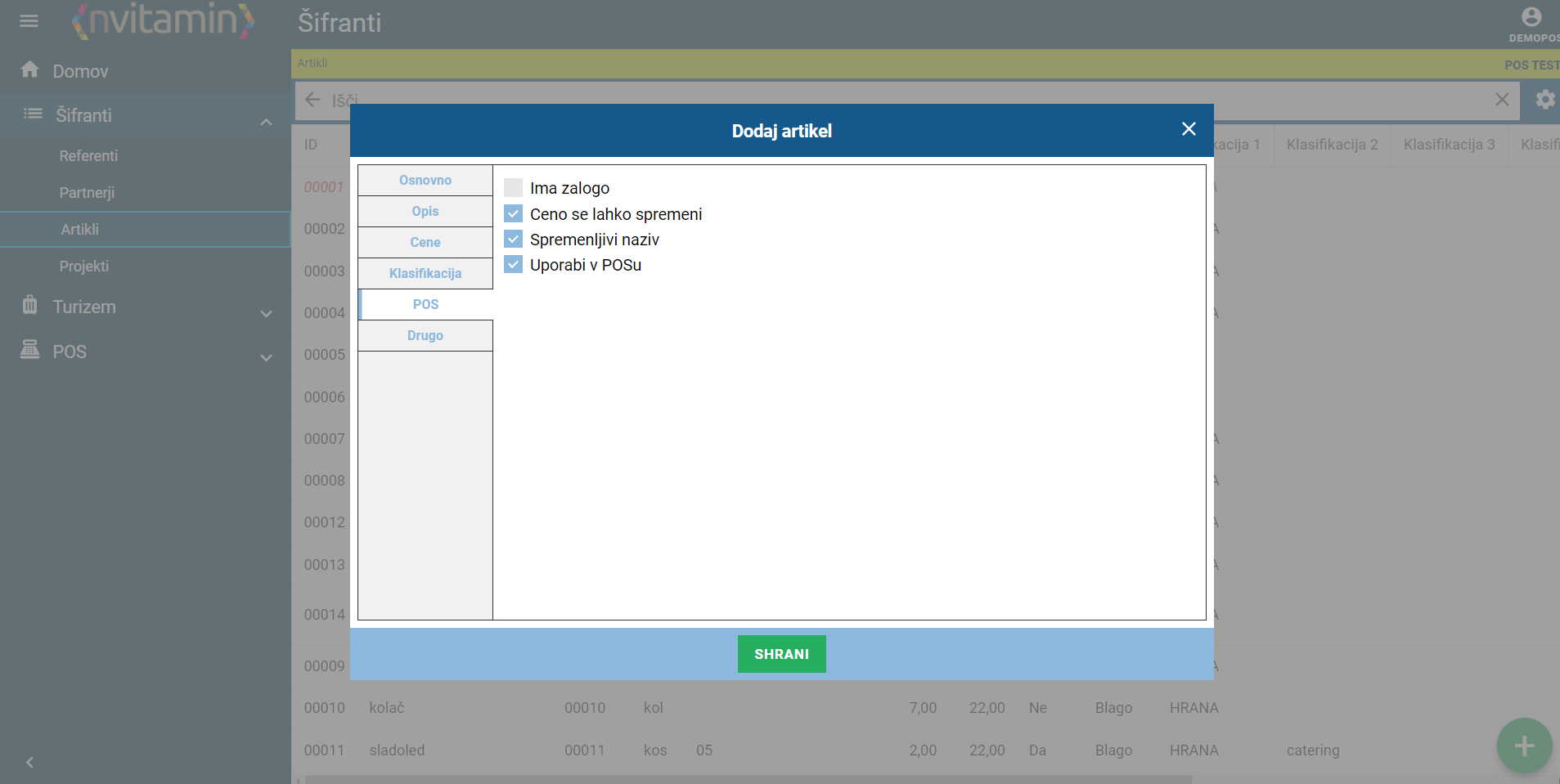Select row with ID 00009

(x=324, y=666)
